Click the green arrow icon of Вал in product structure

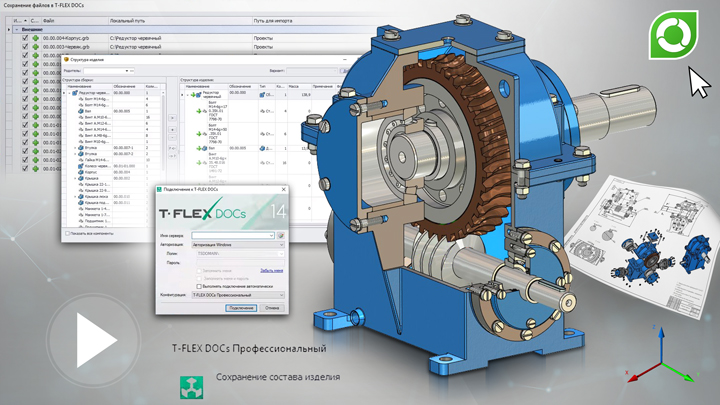199,148
